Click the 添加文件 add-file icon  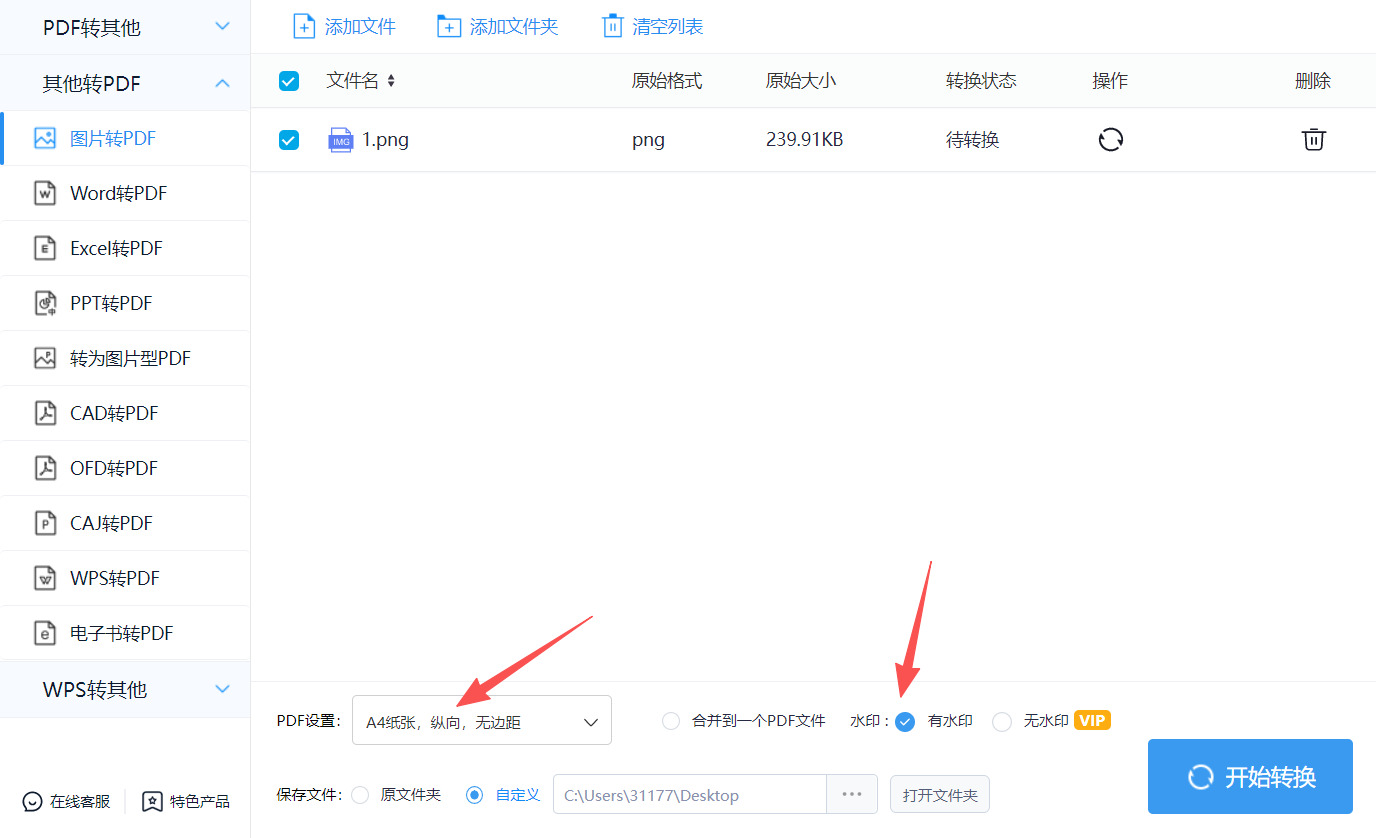(x=304, y=27)
